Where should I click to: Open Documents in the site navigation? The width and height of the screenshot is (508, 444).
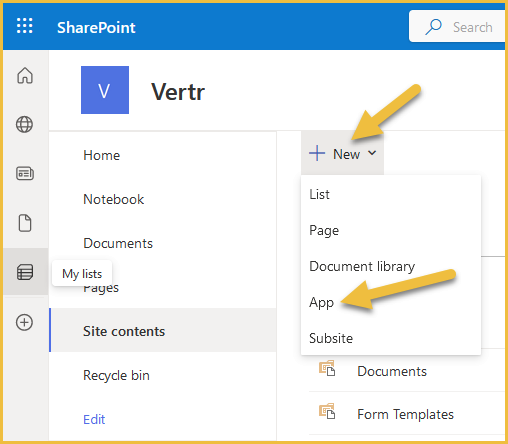coord(118,243)
